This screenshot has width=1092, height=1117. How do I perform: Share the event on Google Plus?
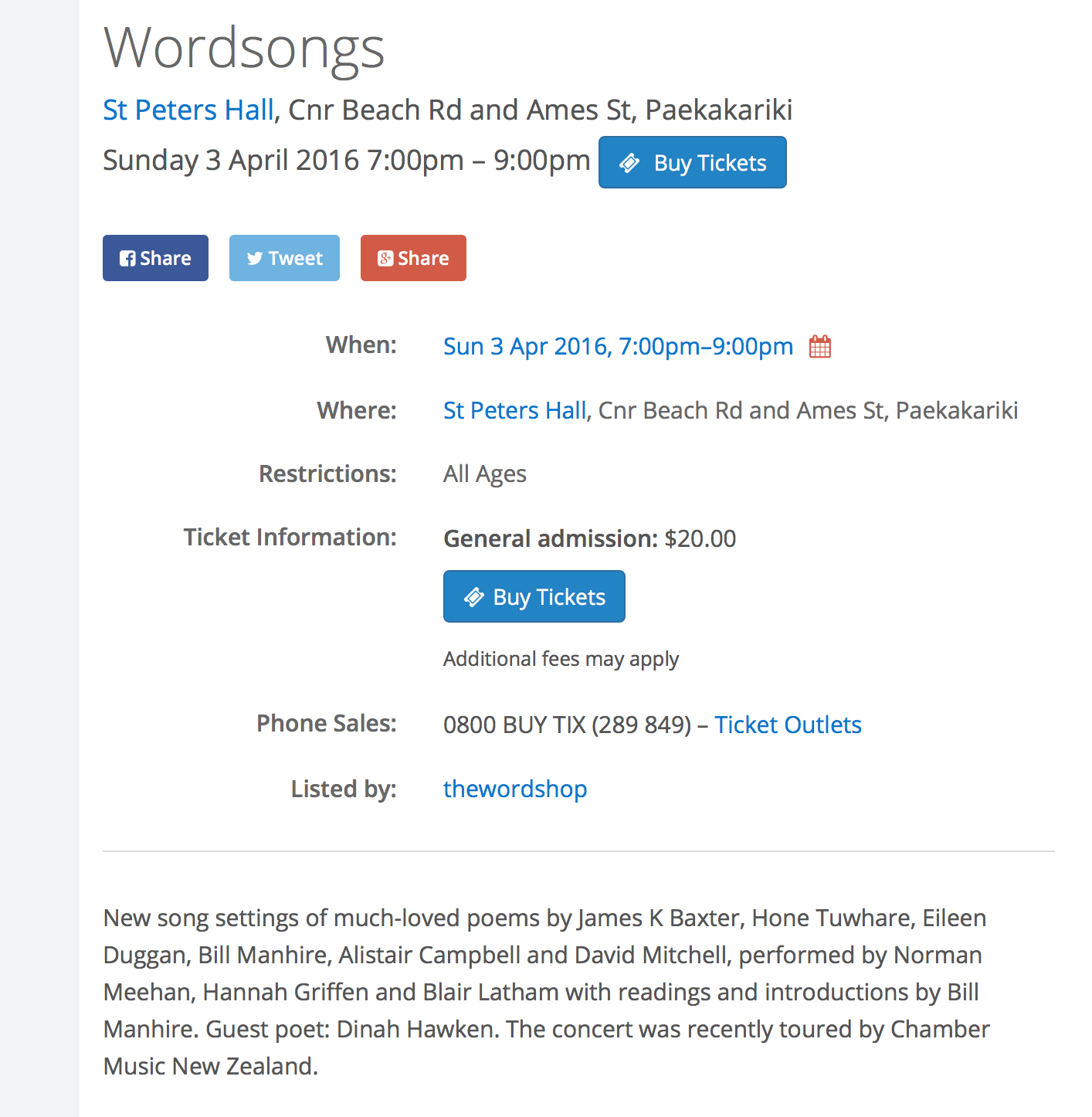(413, 258)
